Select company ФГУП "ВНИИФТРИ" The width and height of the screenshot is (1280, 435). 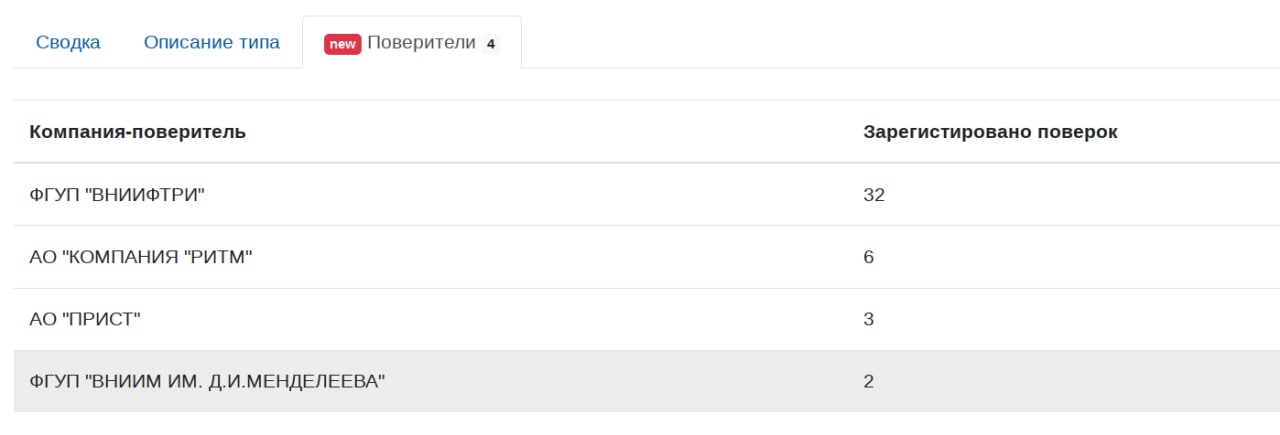(x=117, y=195)
